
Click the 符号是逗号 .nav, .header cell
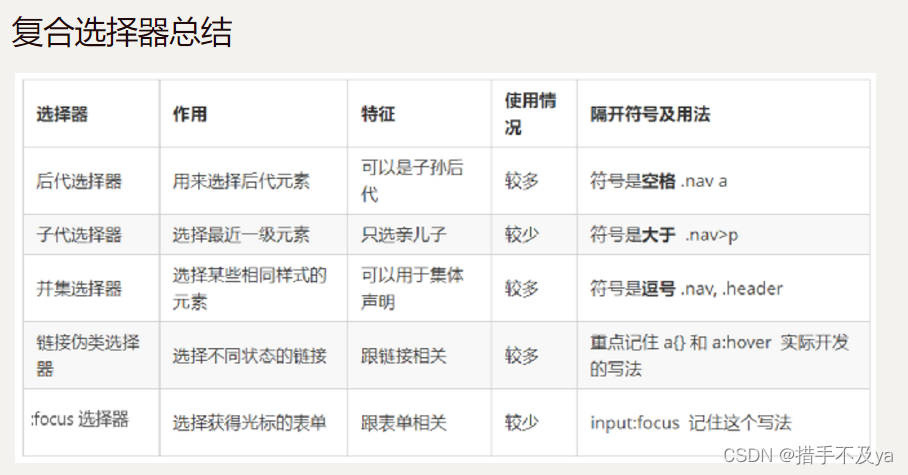[x=723, y=288]
